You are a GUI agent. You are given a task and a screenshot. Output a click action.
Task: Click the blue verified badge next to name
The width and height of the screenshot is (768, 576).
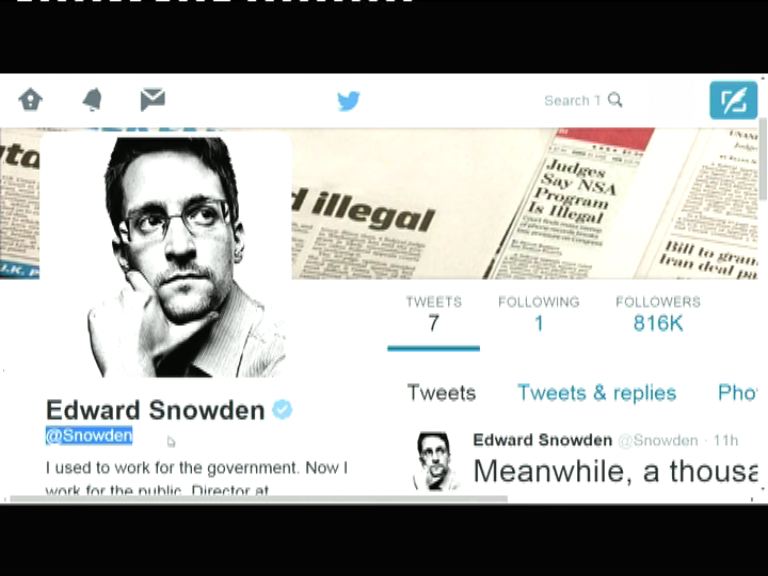click(282, 409)
